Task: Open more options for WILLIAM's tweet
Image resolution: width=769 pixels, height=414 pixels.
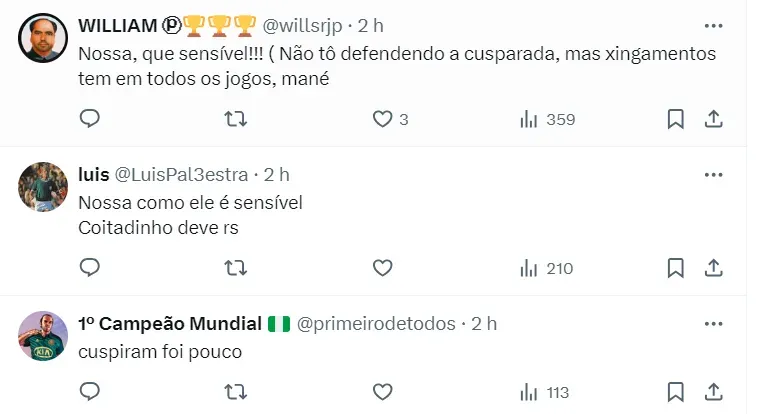Action: tap(713, 24)
